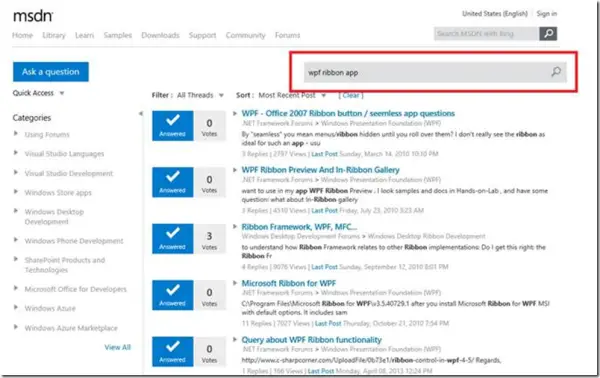This screenshot has height=378, width=600.
Task: Open WPF - Office 2007 Ribbon button thread
Action: click(348, 113)
